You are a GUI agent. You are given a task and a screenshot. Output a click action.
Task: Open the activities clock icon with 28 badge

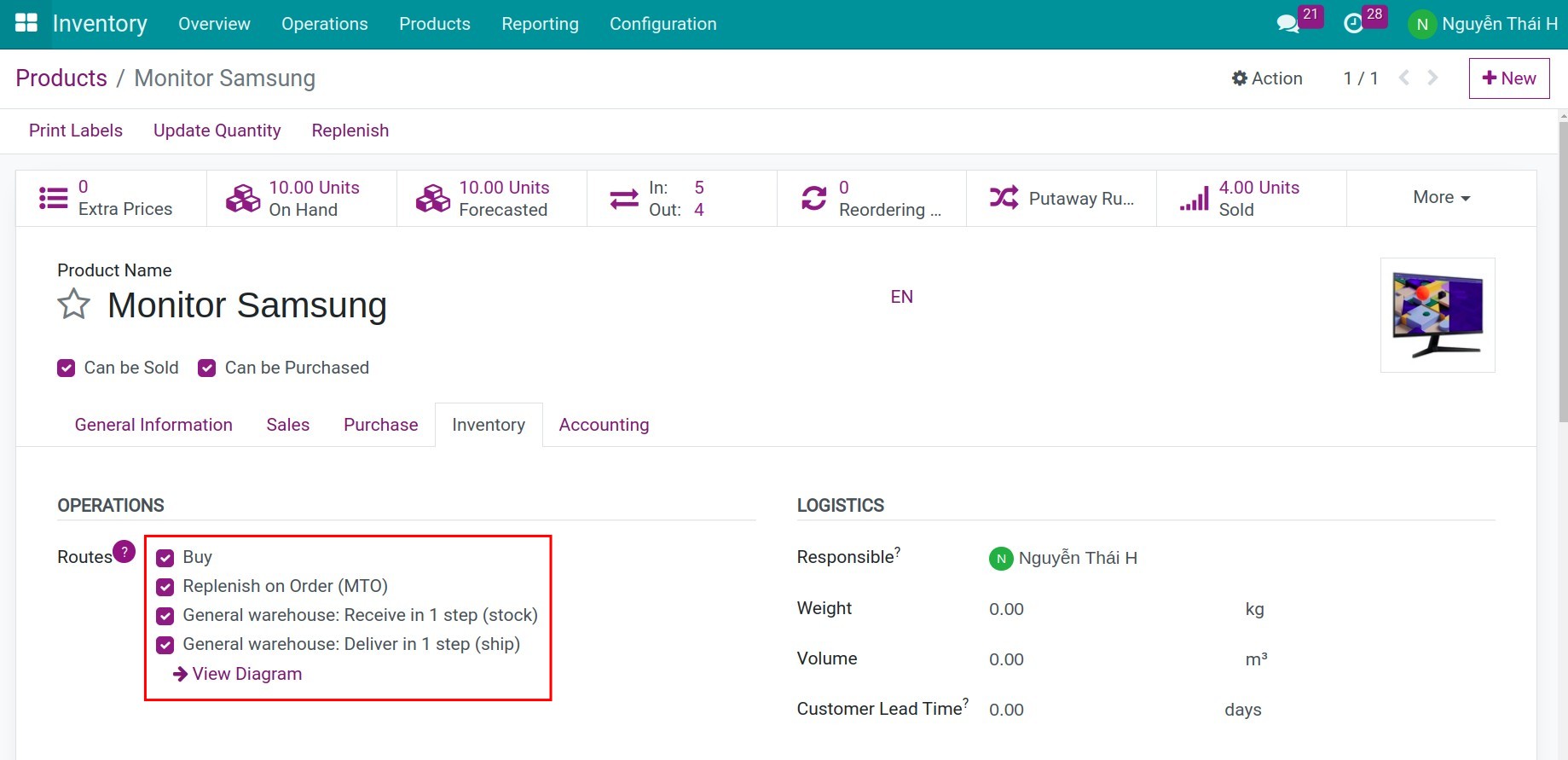(1353, 24)
